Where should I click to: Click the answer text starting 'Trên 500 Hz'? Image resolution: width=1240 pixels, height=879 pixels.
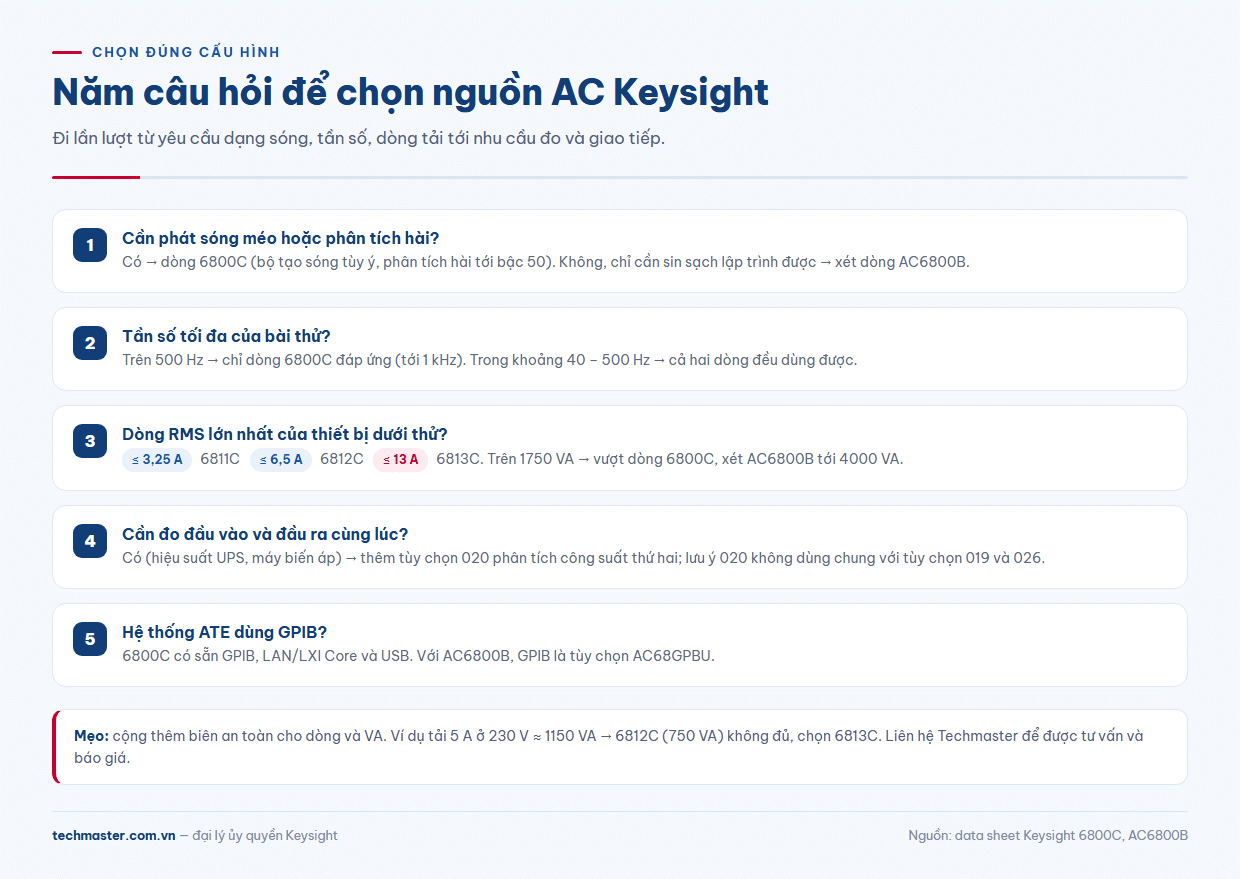(489, 360)
